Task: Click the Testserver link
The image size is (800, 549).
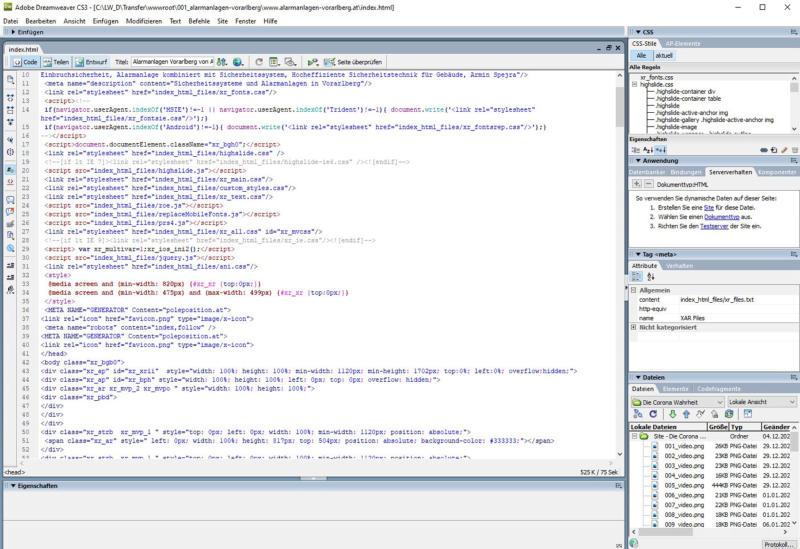Action: pos(713,227)
